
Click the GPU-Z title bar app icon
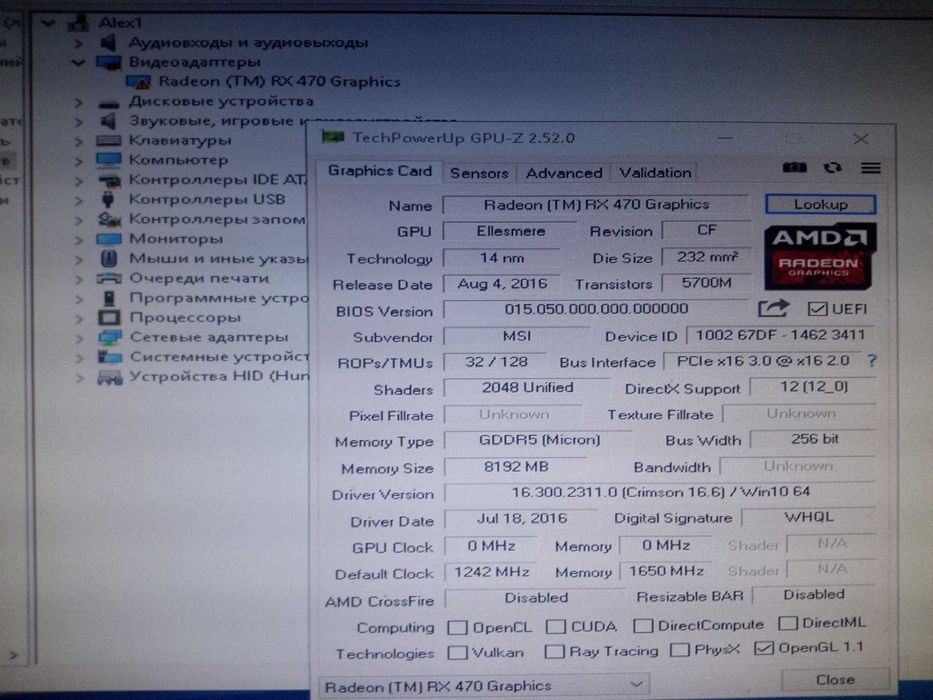coord(333,138)
